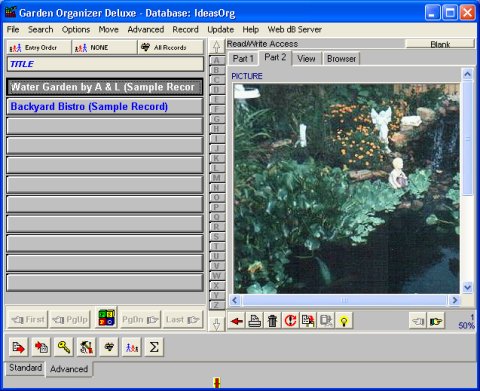Select Water Garden by A & L record
Image resolution: width=480 pixels, height=391 pixels.
(105, 87)
